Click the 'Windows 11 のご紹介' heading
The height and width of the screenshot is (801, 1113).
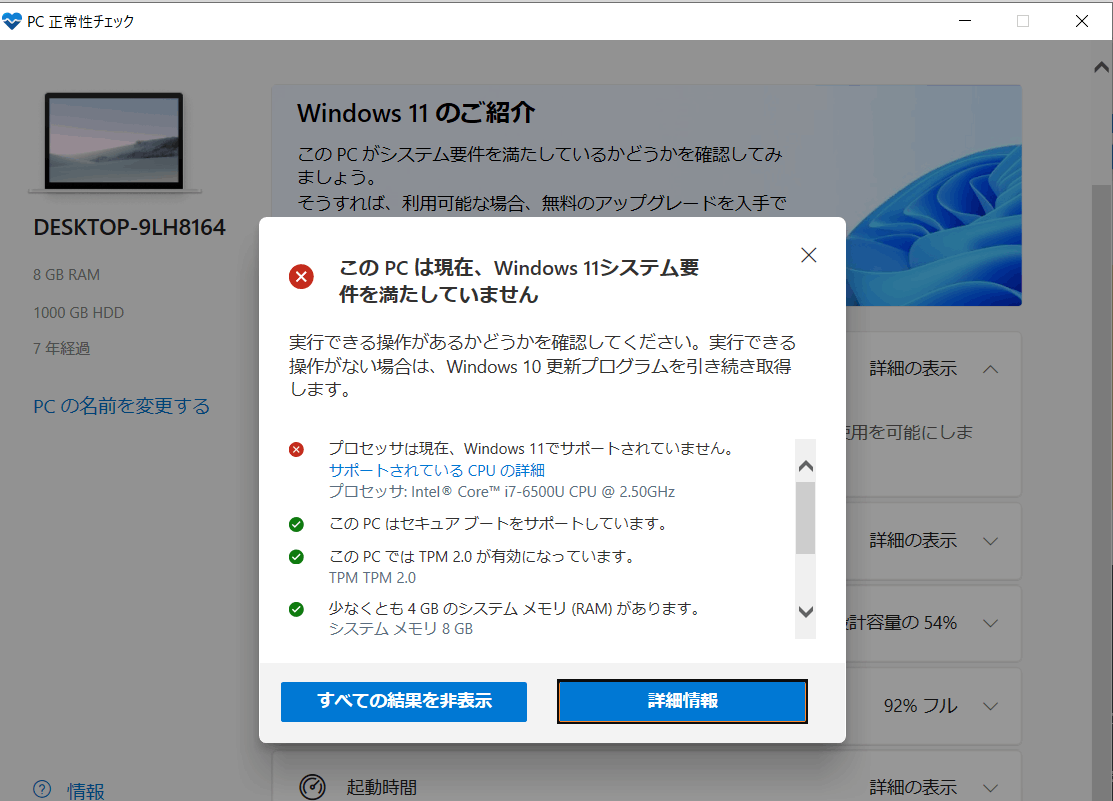[416, 113]
